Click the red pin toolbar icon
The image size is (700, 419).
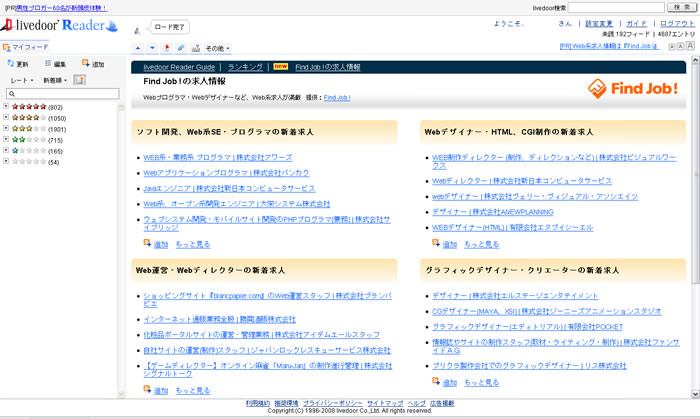[167, 48]
